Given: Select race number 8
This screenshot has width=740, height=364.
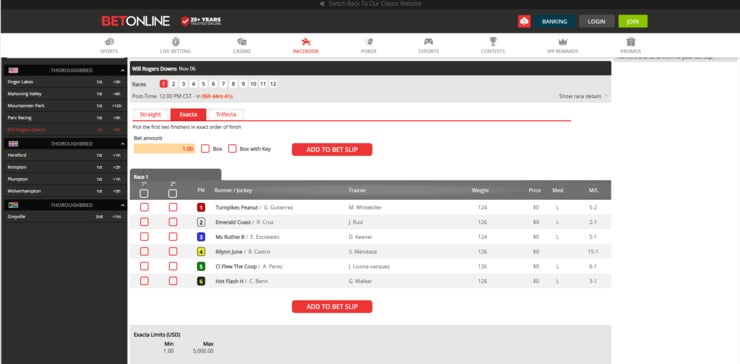Looking at the screenshot, I should click(233, 84).
